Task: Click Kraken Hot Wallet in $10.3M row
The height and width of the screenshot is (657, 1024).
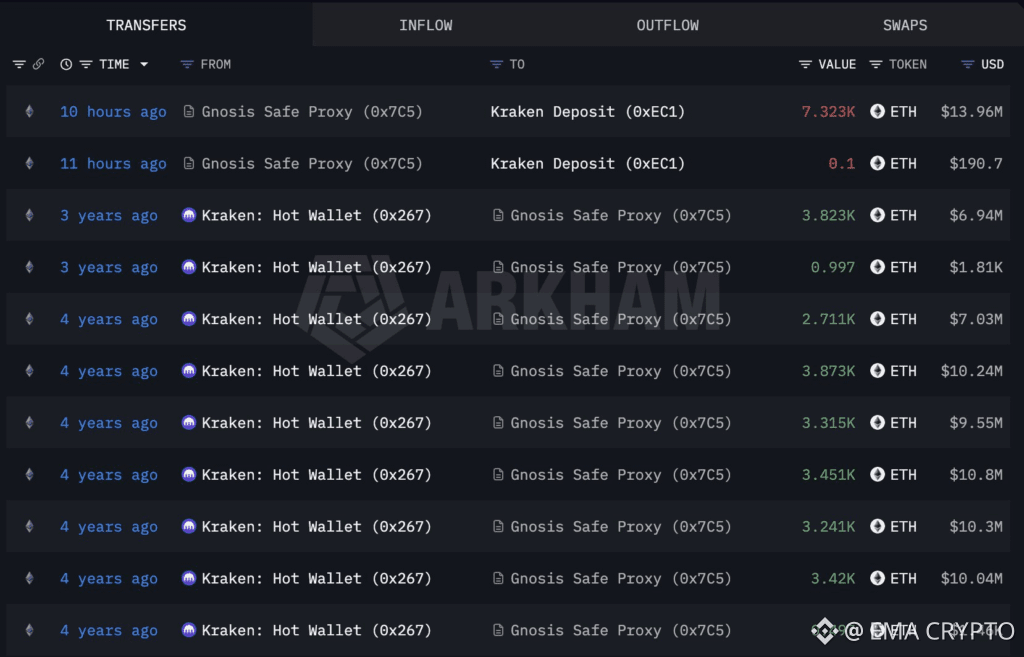Action: click(316, 526)
